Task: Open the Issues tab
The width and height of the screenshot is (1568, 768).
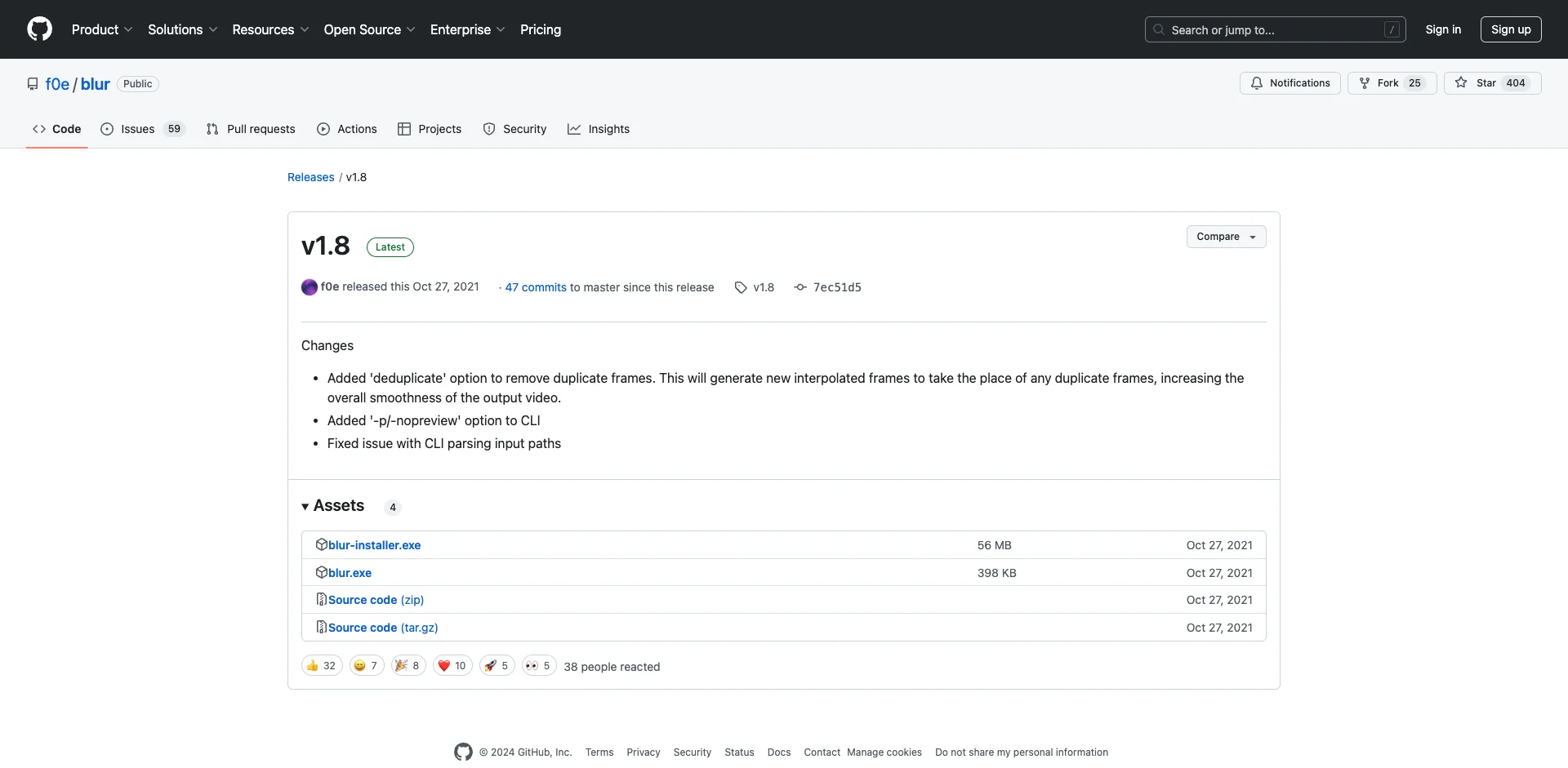Action: click(x=144, y=129)
